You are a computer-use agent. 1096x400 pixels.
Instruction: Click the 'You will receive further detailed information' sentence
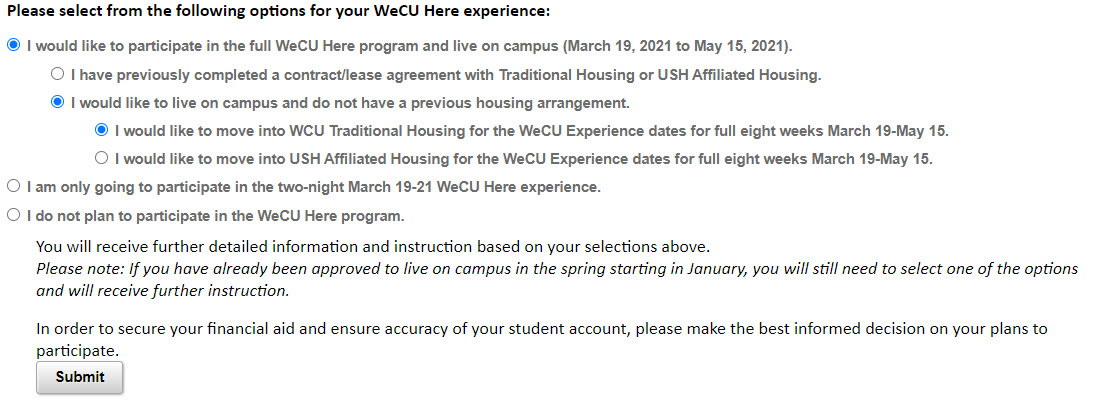tap(373, 246)
